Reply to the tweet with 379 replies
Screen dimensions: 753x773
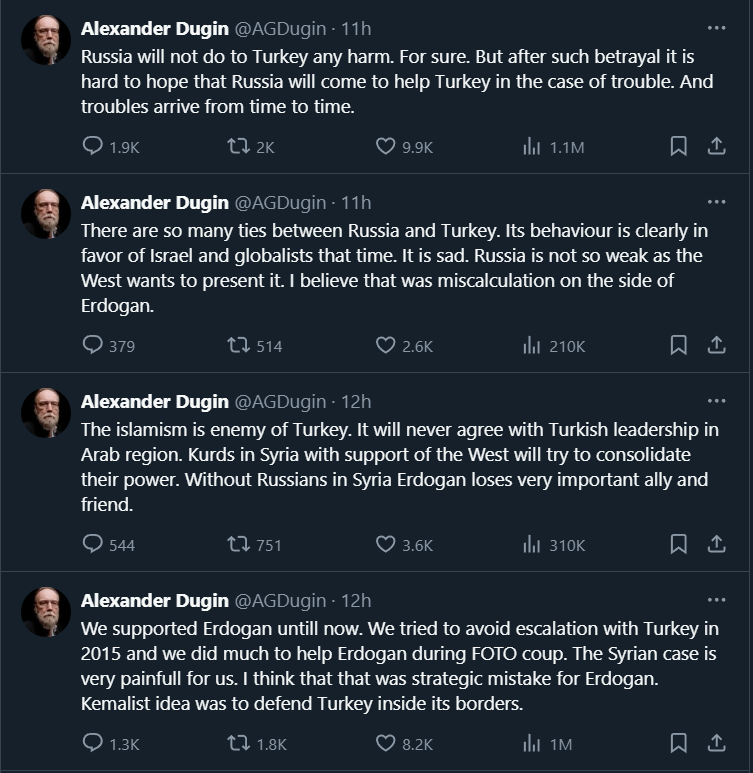click(93, 345)
